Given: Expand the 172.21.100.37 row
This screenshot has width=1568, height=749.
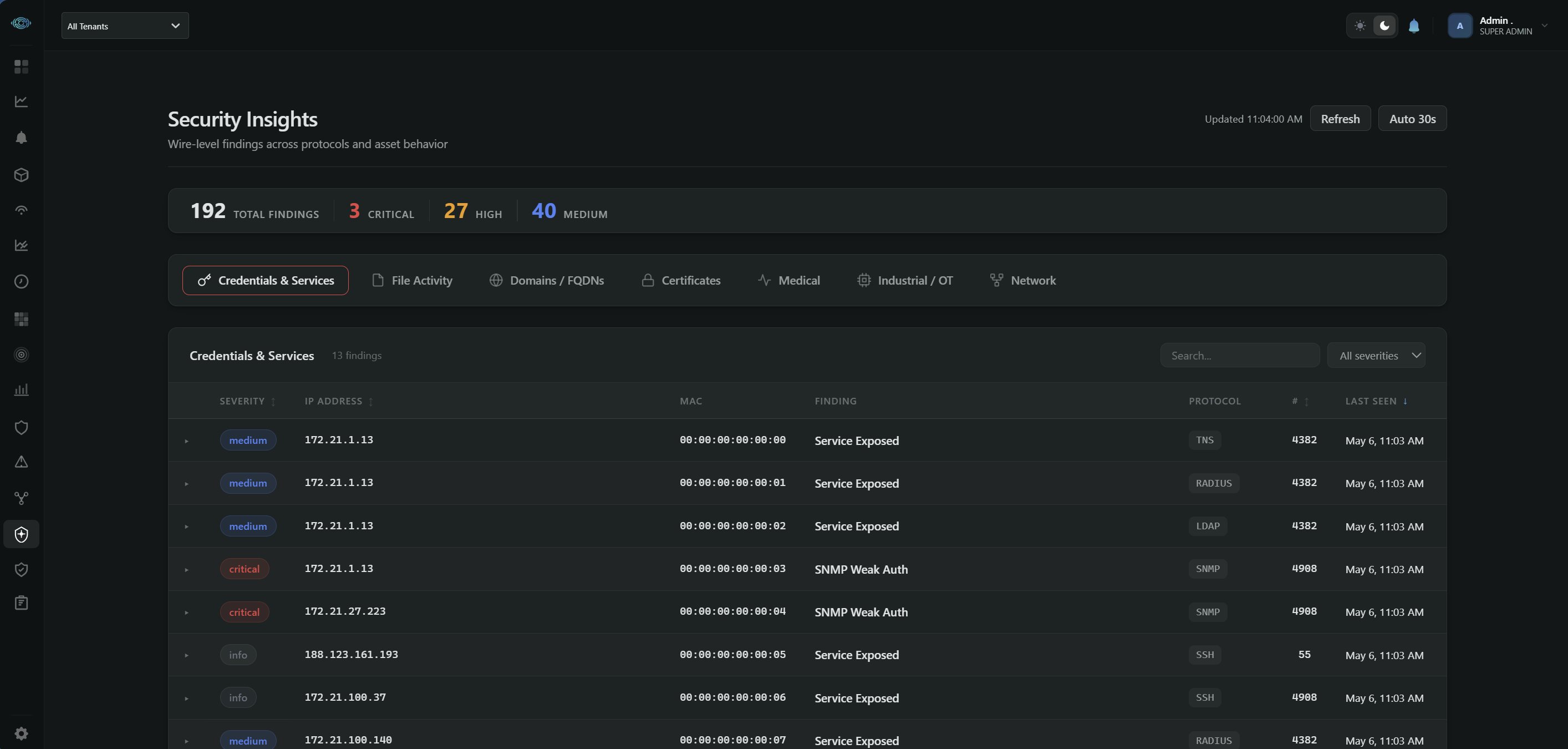Looking at the screenshot, I should 186,698.
